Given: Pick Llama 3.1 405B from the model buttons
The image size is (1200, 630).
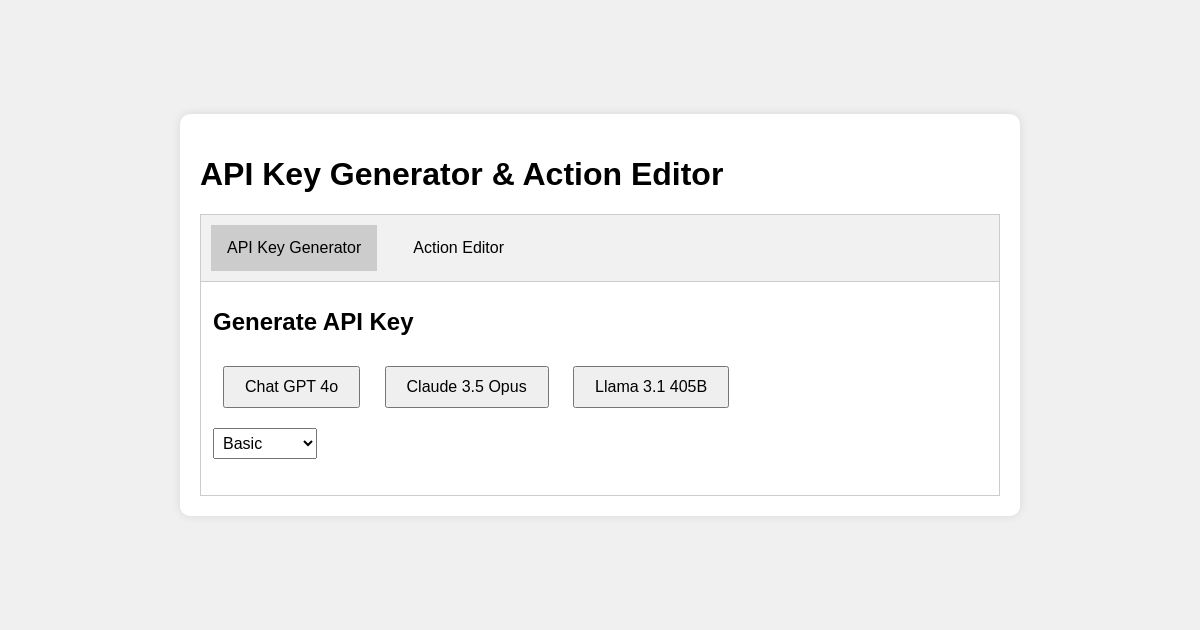Looking at the screenshot, I should click(651, 387).
